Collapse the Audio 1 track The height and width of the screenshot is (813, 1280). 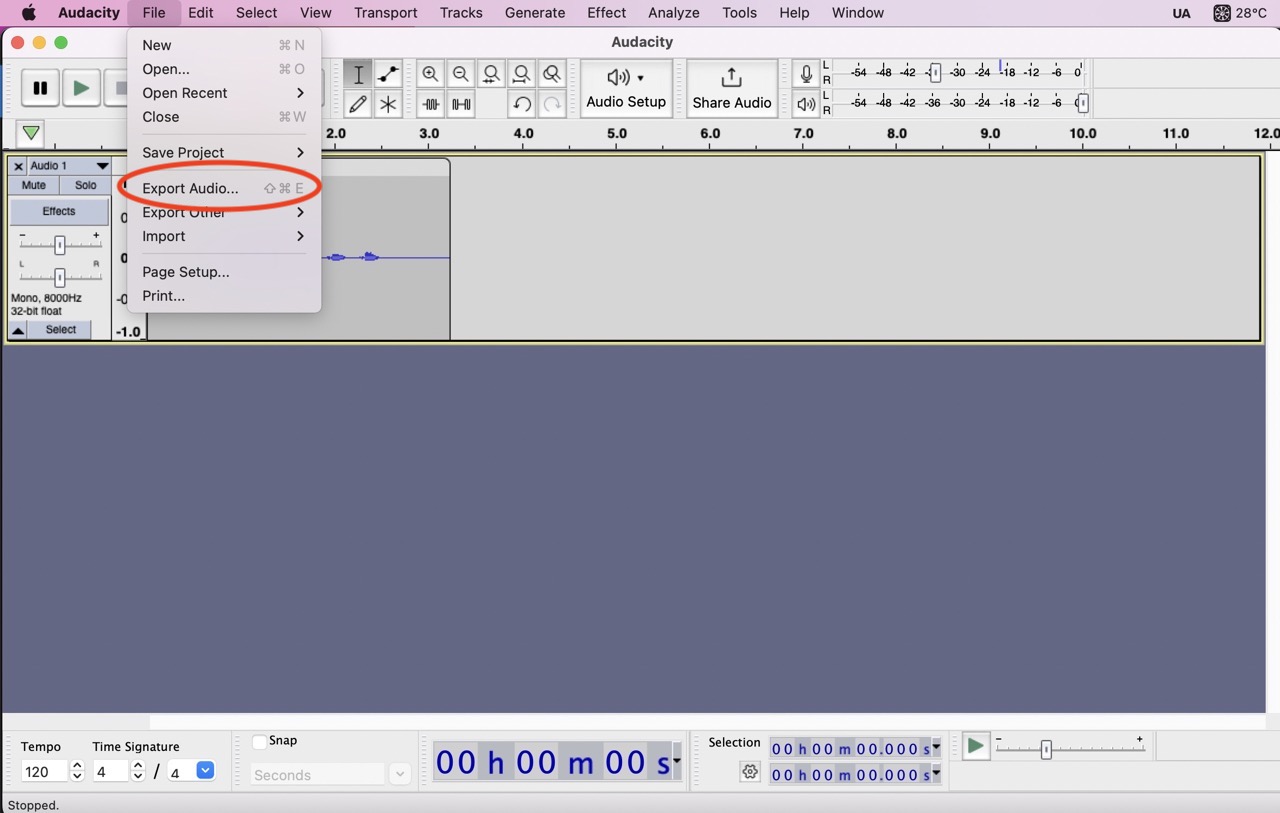tap(18, 330)
